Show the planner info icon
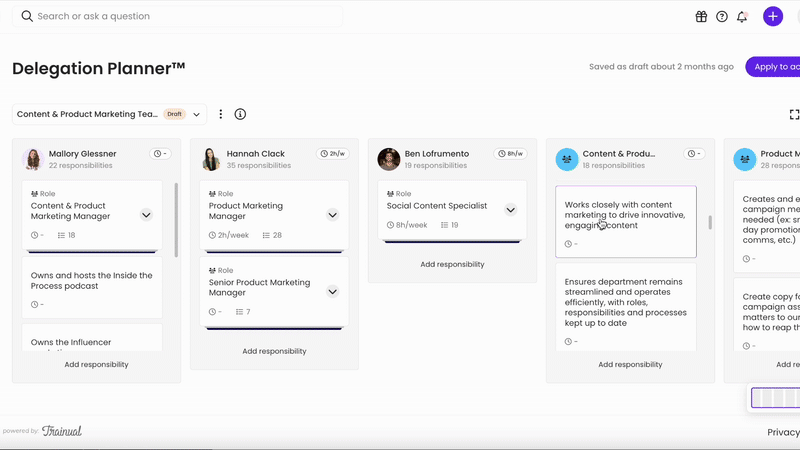The height and width of the screenshot is (450, 800). [x=240, y=114]
